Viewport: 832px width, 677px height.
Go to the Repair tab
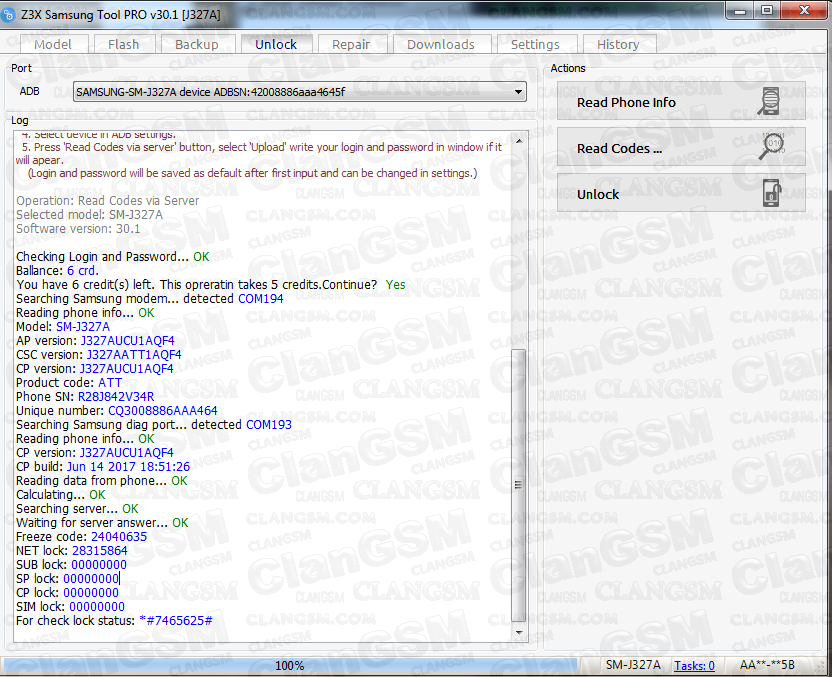coord(351,45)
